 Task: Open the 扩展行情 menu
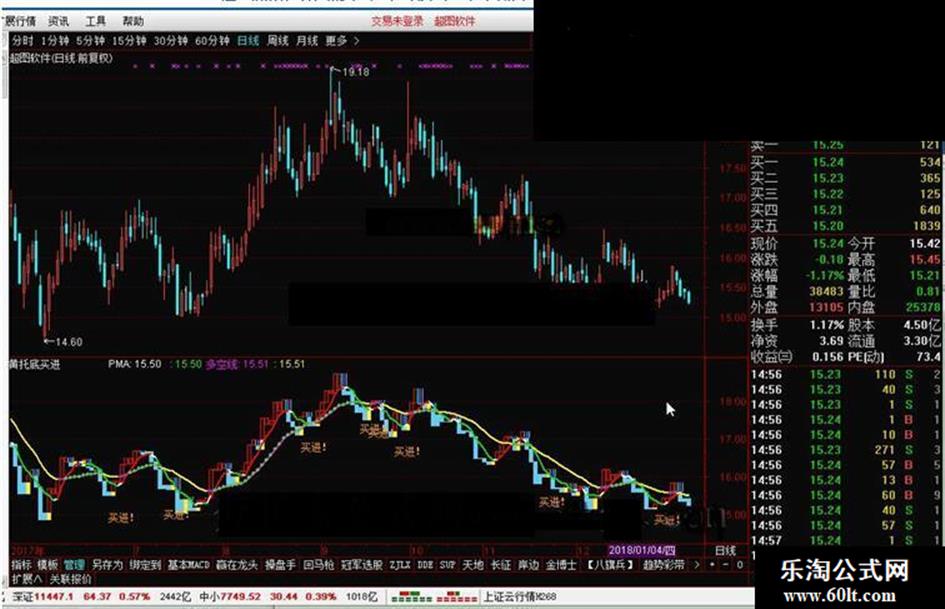pos(19,21)
